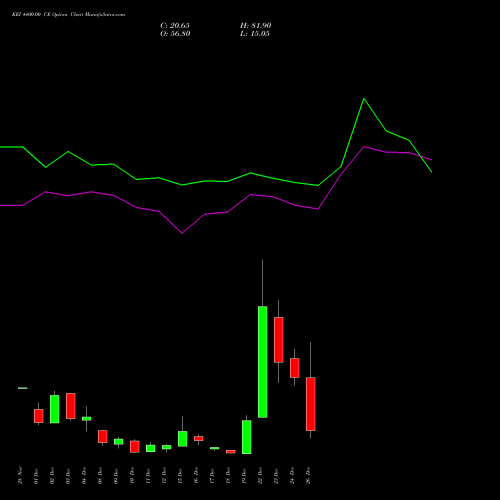Viewport: 500px width, 500px height.
Task: Select the green candlestick for 19 Dec
Action: point(246,437)
